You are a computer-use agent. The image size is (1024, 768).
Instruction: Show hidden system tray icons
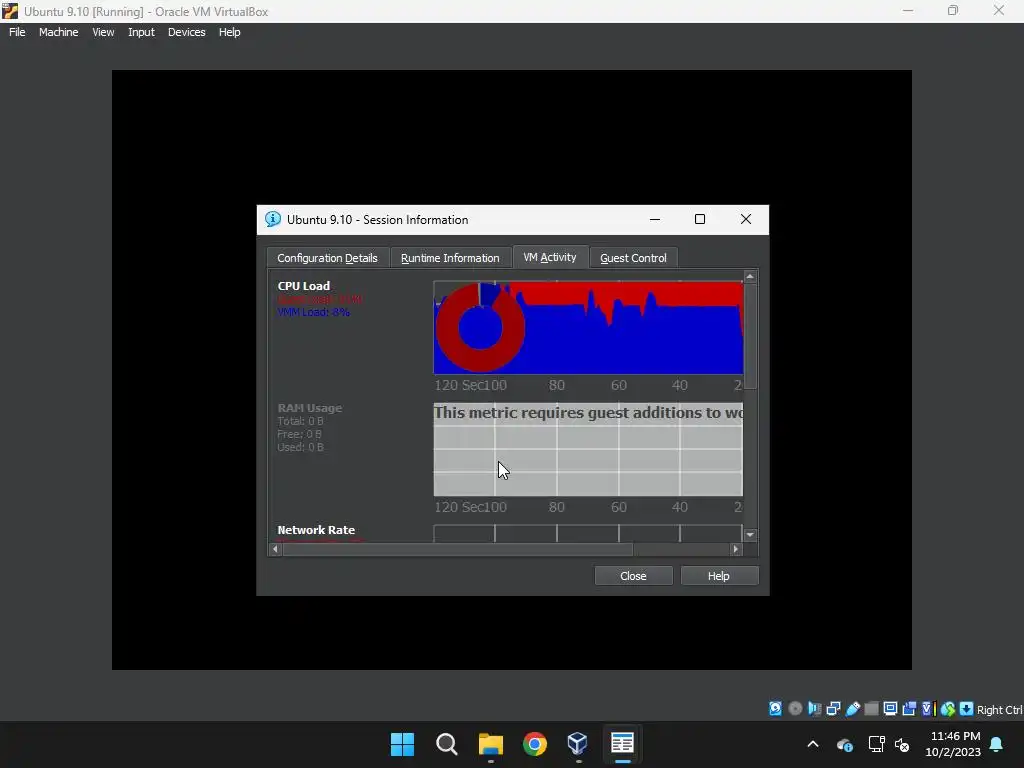click(813, 744)
